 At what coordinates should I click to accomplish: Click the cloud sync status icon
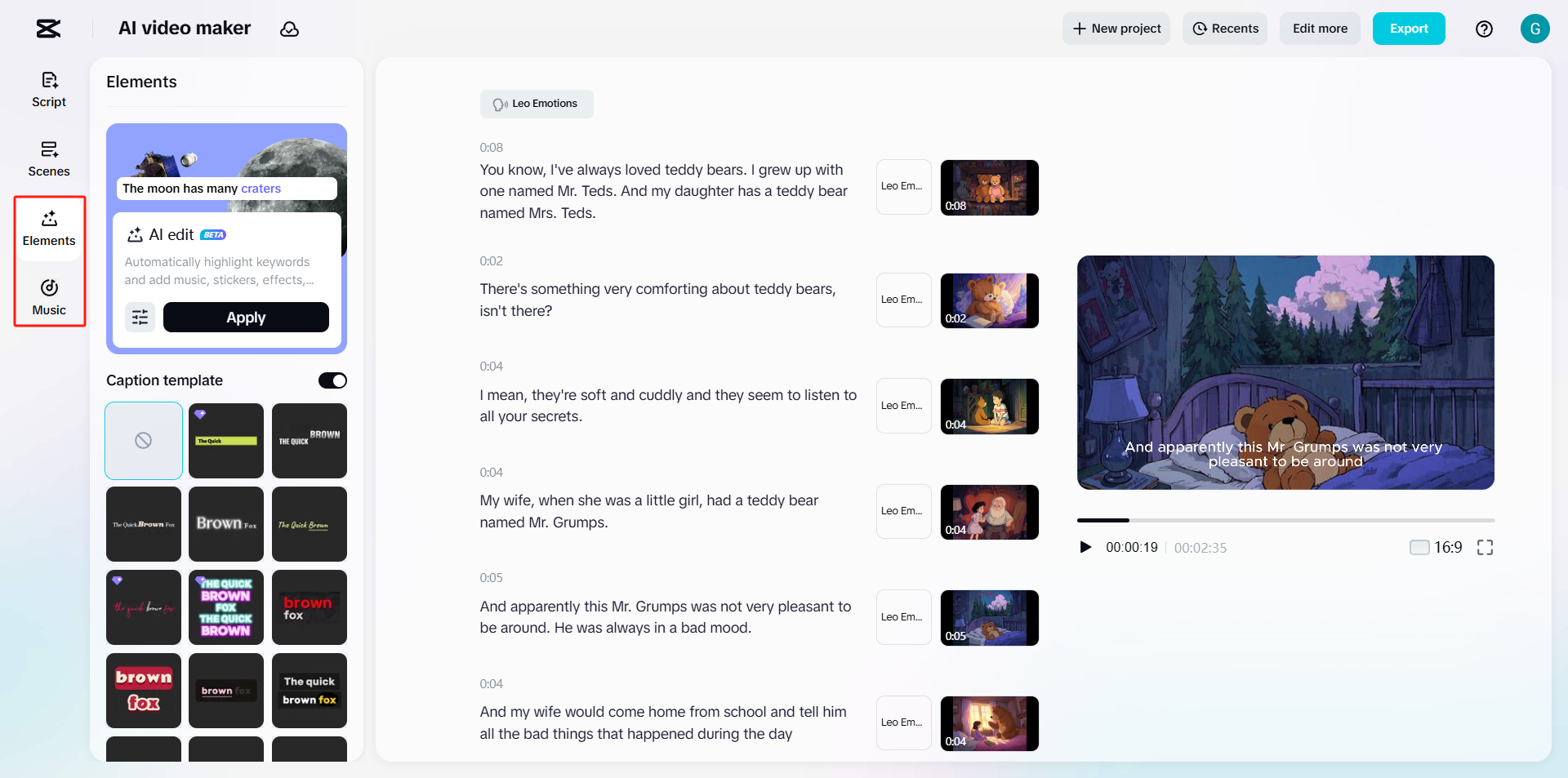tap(290, 29)
